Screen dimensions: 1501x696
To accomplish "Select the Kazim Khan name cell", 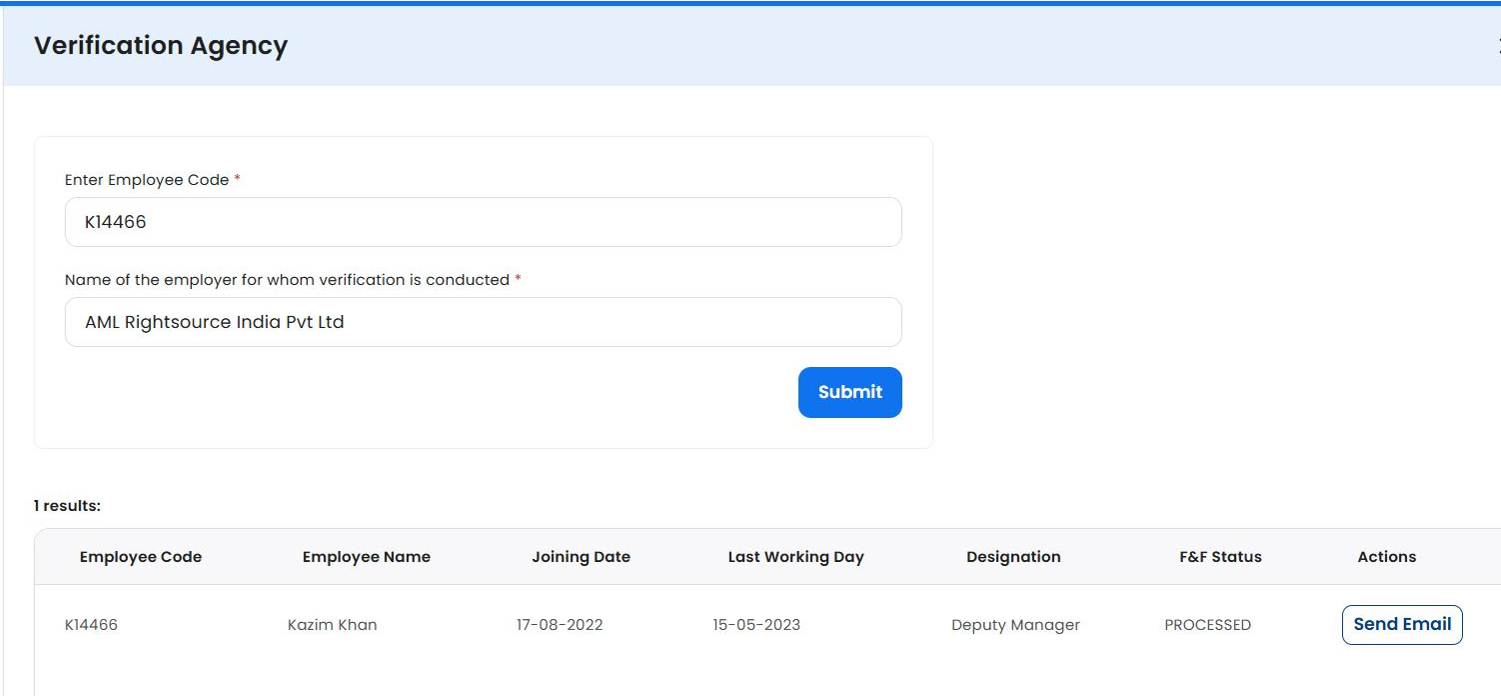I will 332,625.
